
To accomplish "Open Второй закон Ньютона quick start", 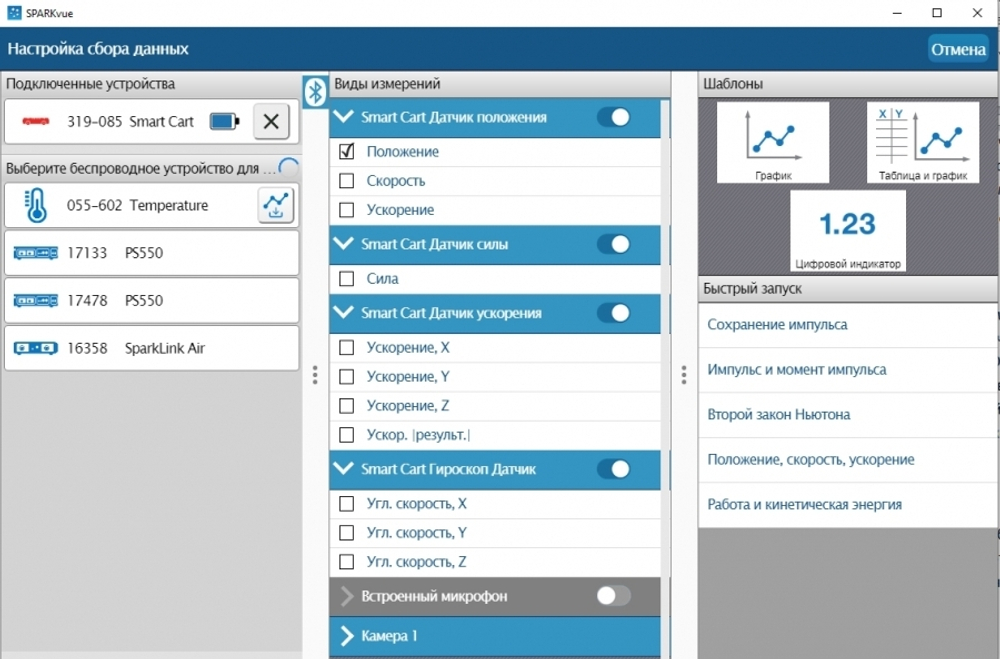I will pyautogui.click(x=778, y=415).
